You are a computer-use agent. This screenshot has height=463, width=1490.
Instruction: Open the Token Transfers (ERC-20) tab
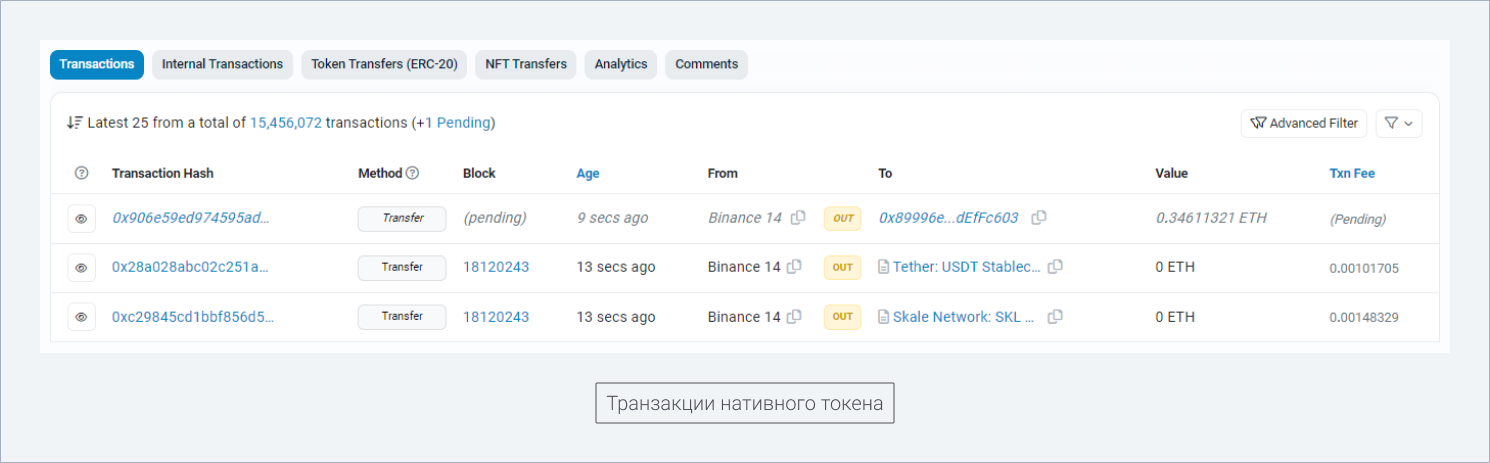(384, 64)
